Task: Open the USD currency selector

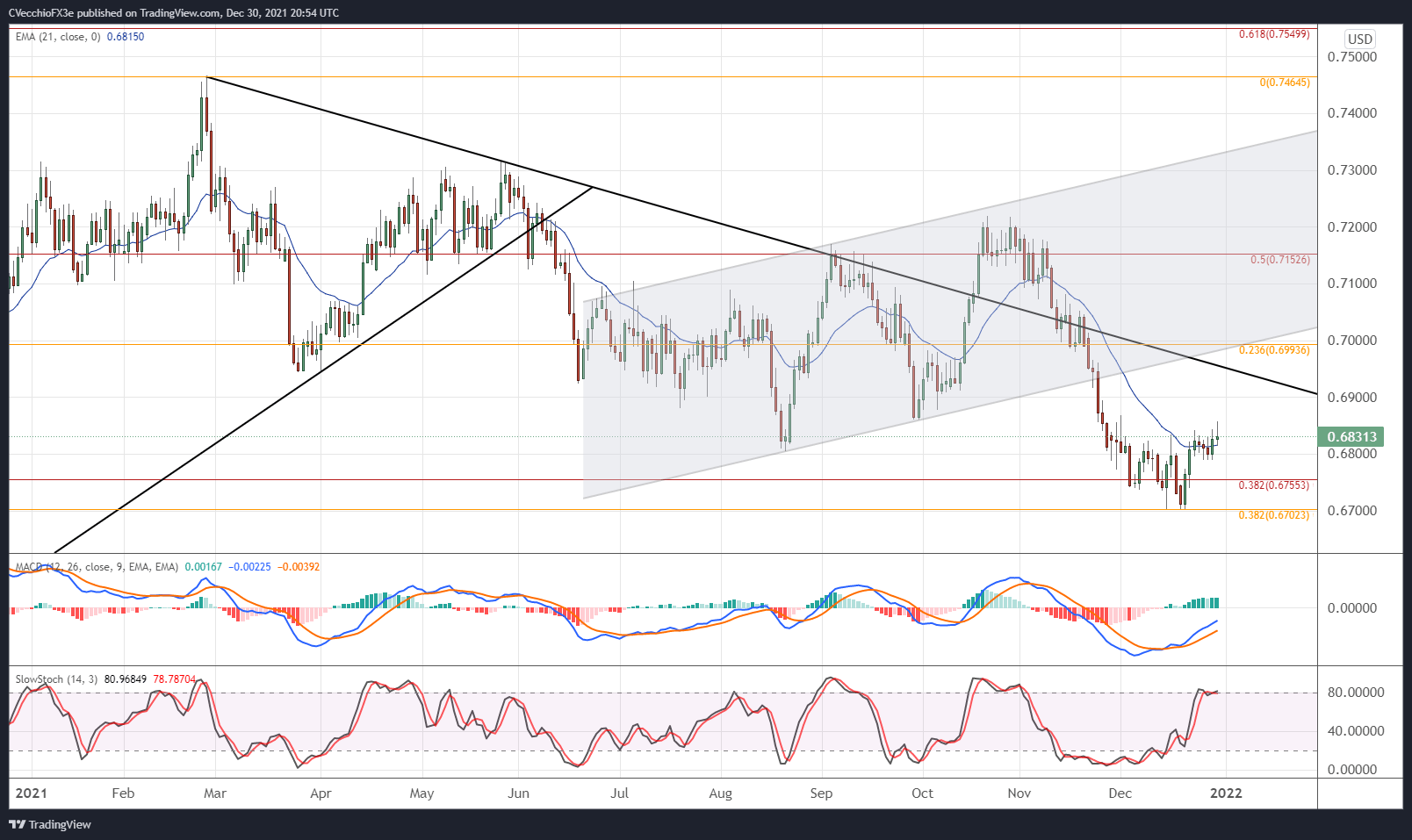Action: point(1360,39)
